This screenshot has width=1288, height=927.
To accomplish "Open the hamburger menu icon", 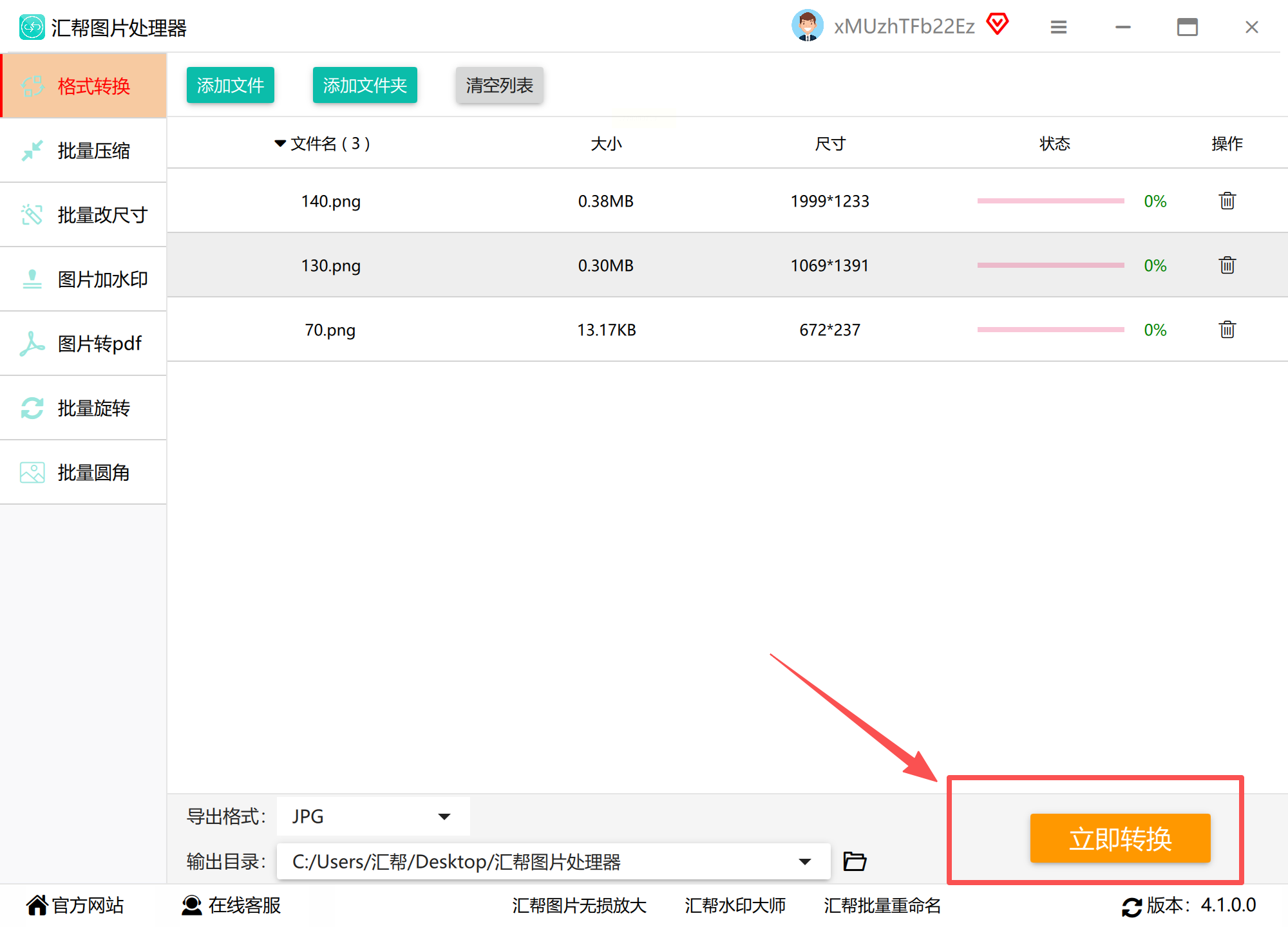I will pos(1058,27).
